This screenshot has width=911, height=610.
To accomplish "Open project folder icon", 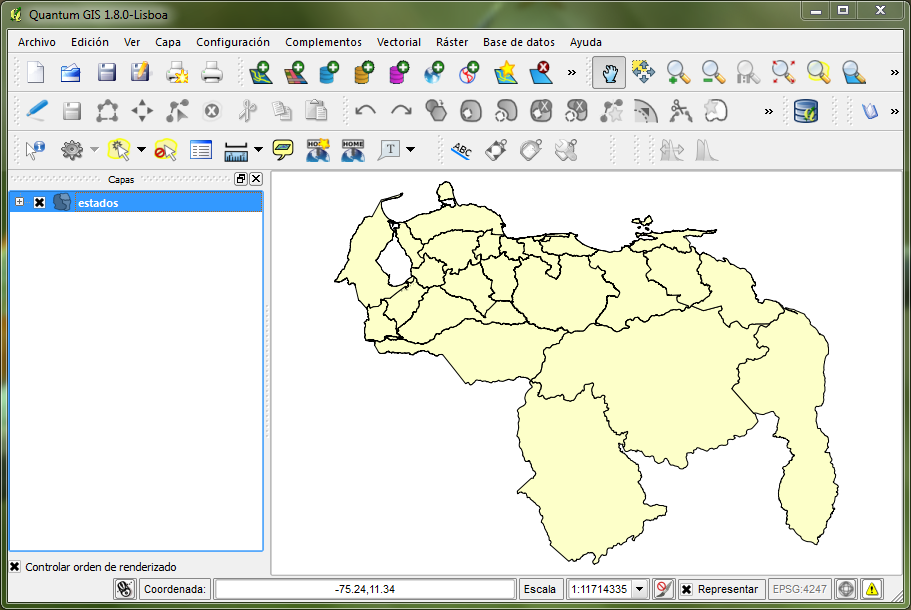I will 70,73.
